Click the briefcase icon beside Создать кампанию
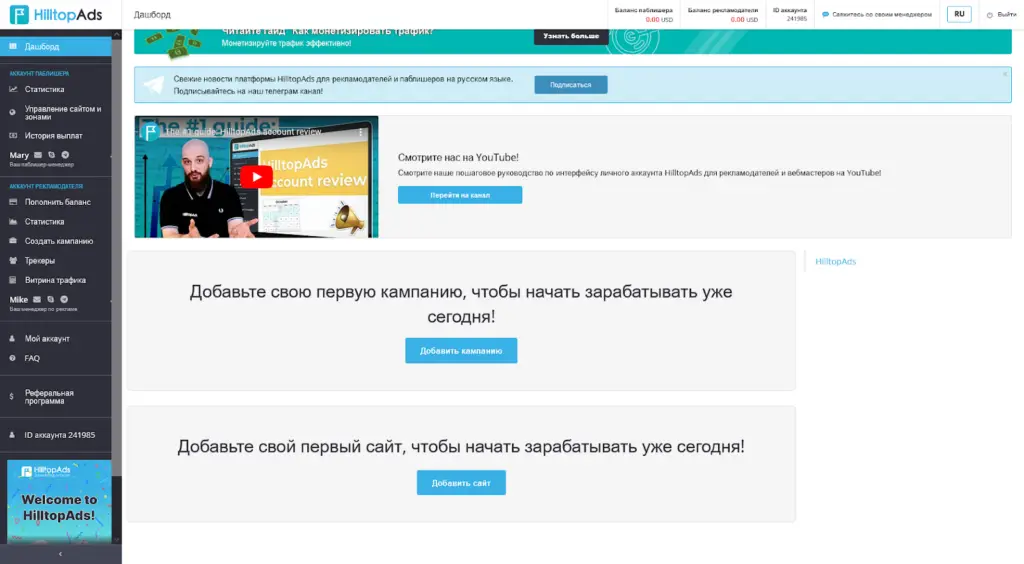This screenshot has height=564, width=1024. click(12, 241)
